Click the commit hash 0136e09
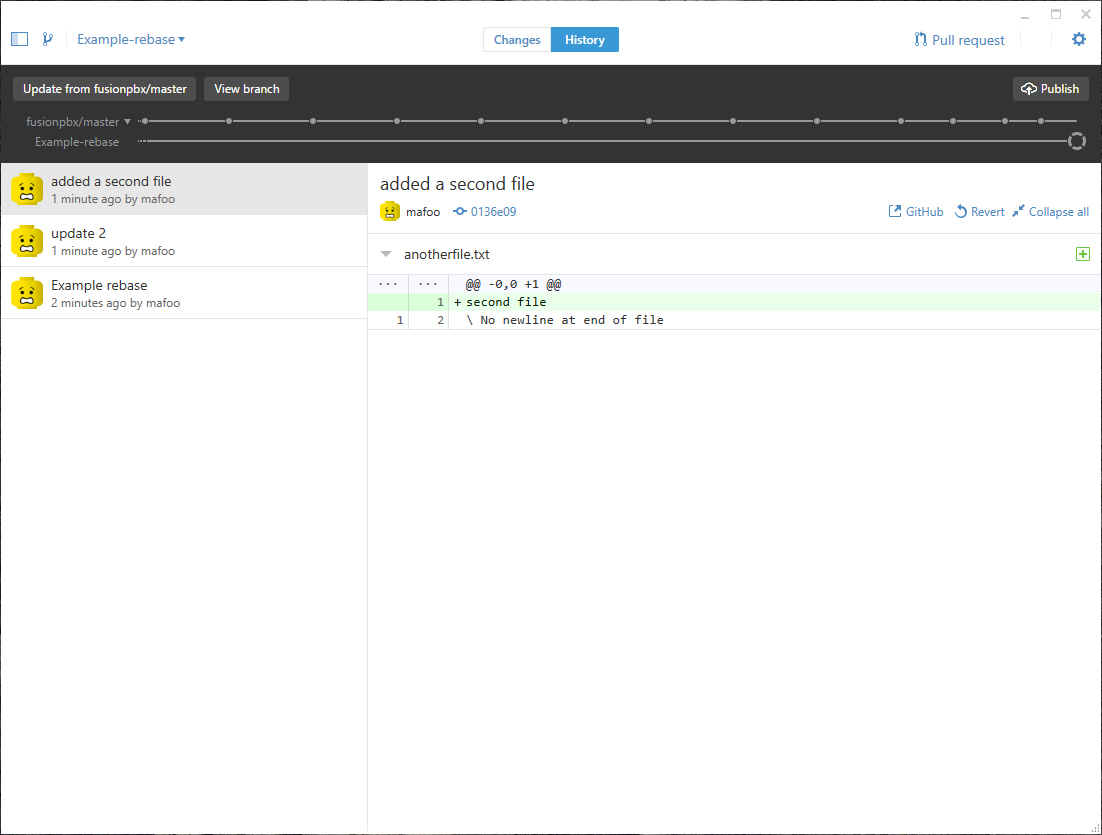The image size is (1102, 835). [485, 212]
